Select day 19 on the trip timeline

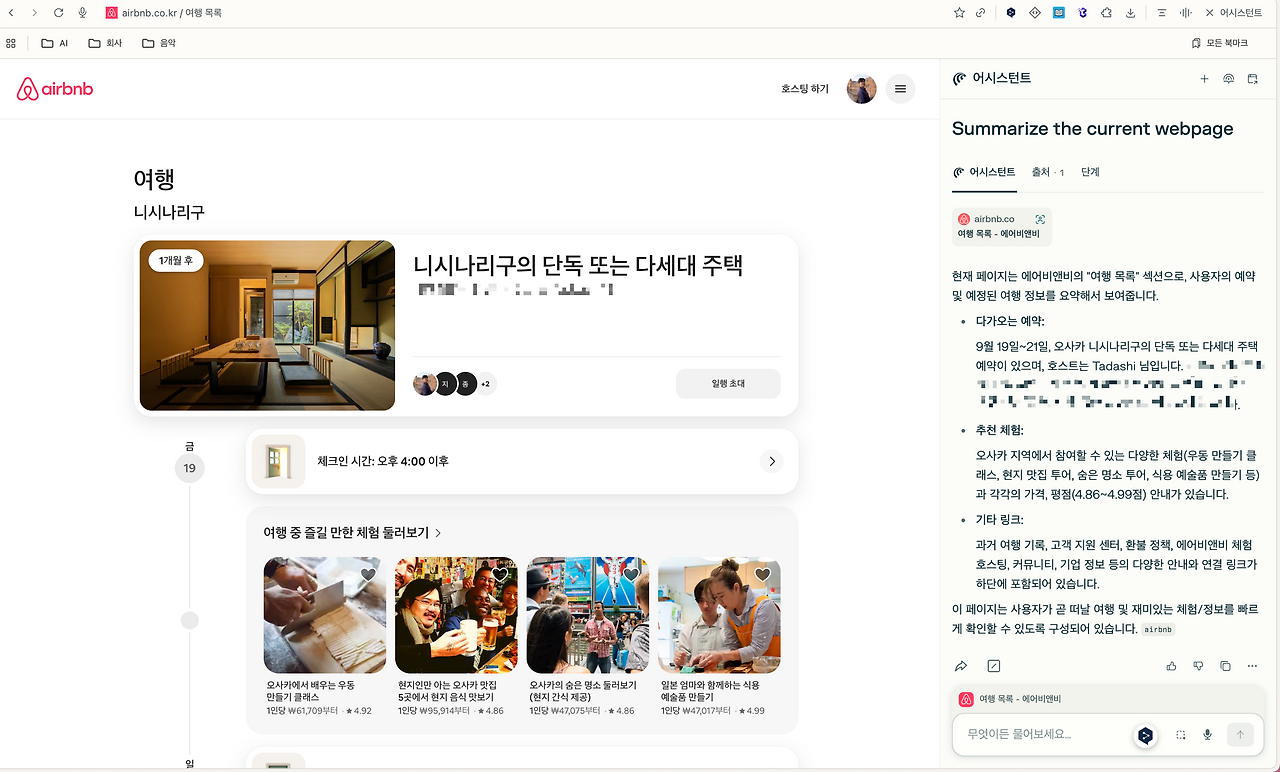pyautogui.click(x=189, y=468)
